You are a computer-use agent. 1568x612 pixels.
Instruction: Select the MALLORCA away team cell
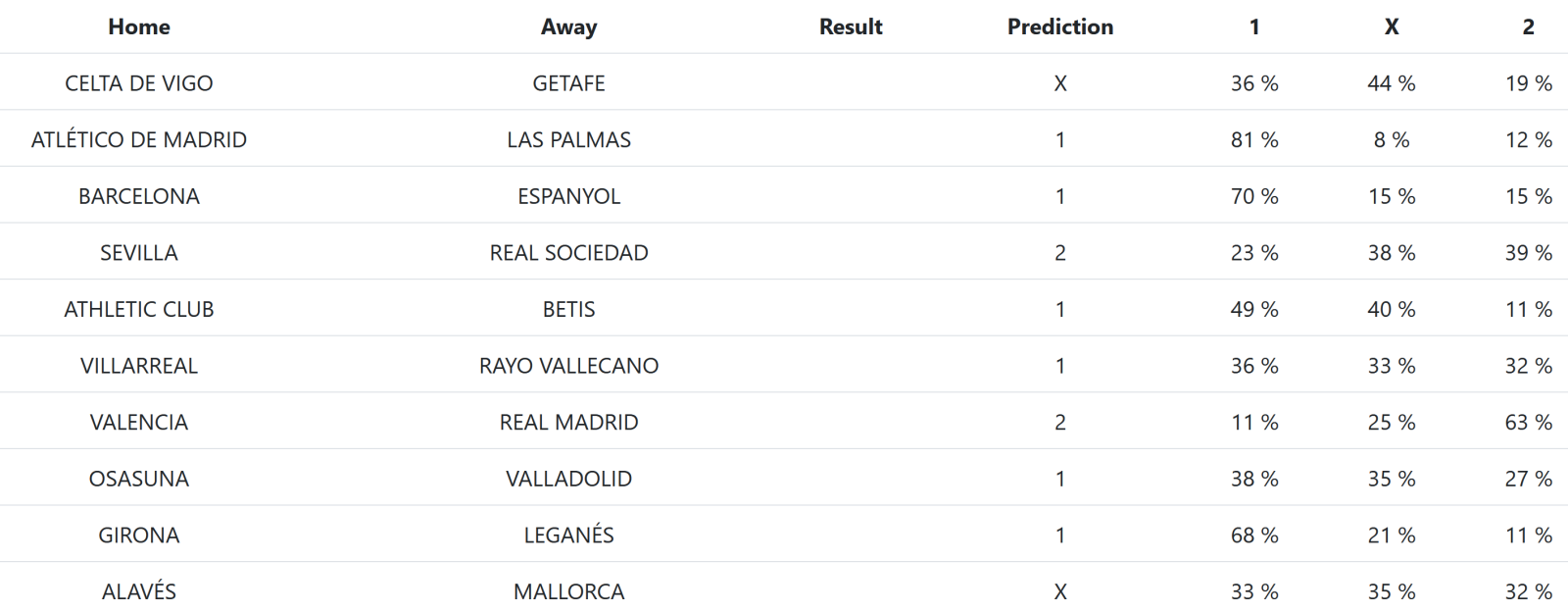click(568, 591)
